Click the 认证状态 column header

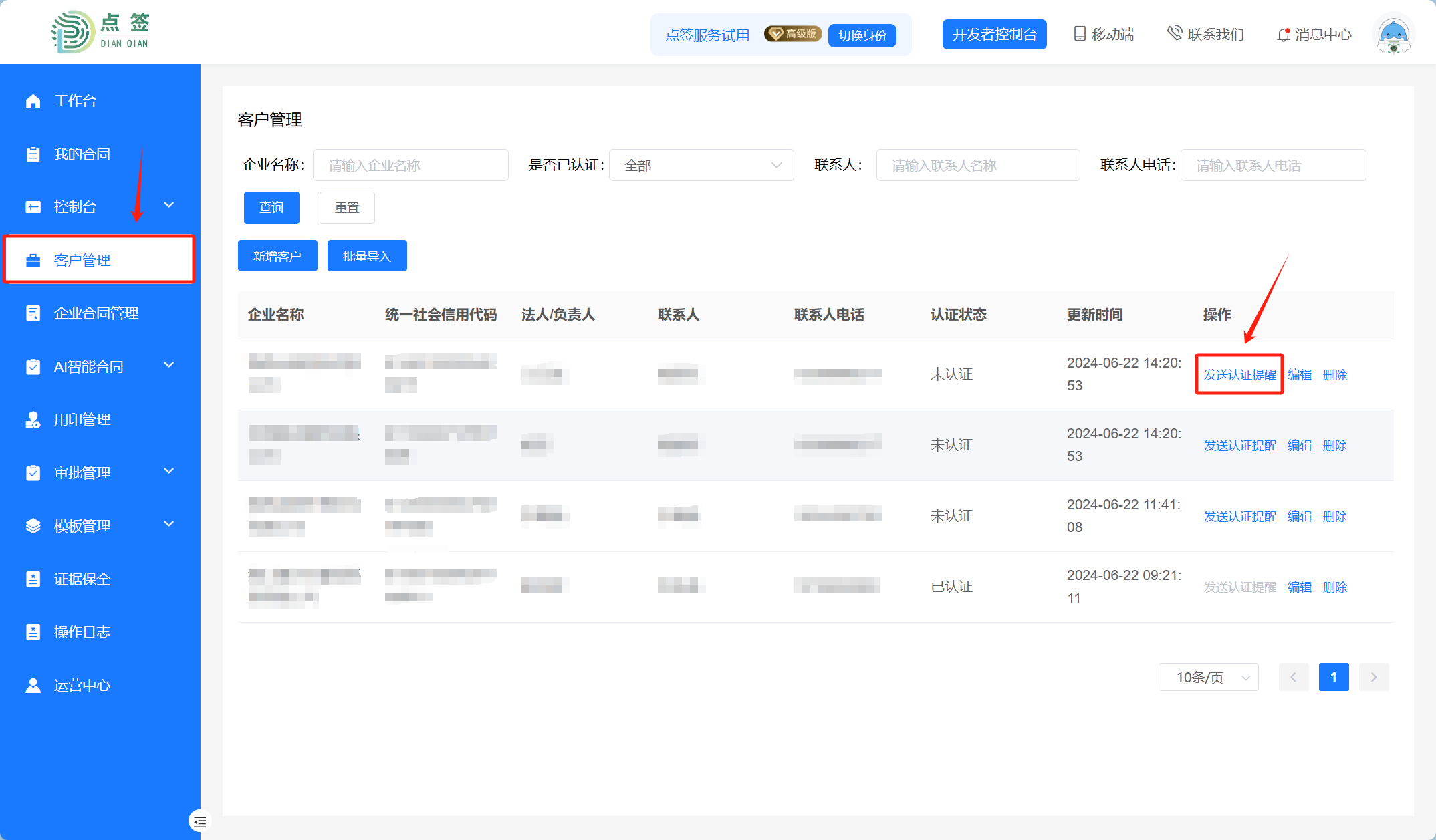point(959,315)
